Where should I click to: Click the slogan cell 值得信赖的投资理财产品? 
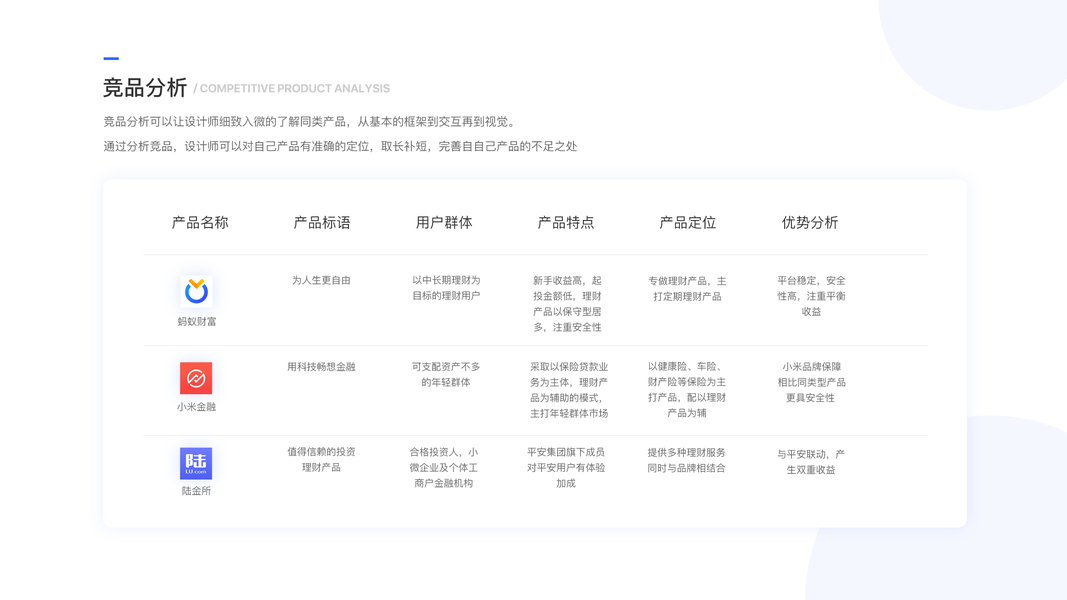pyautogui.click(x=321, y=459)
